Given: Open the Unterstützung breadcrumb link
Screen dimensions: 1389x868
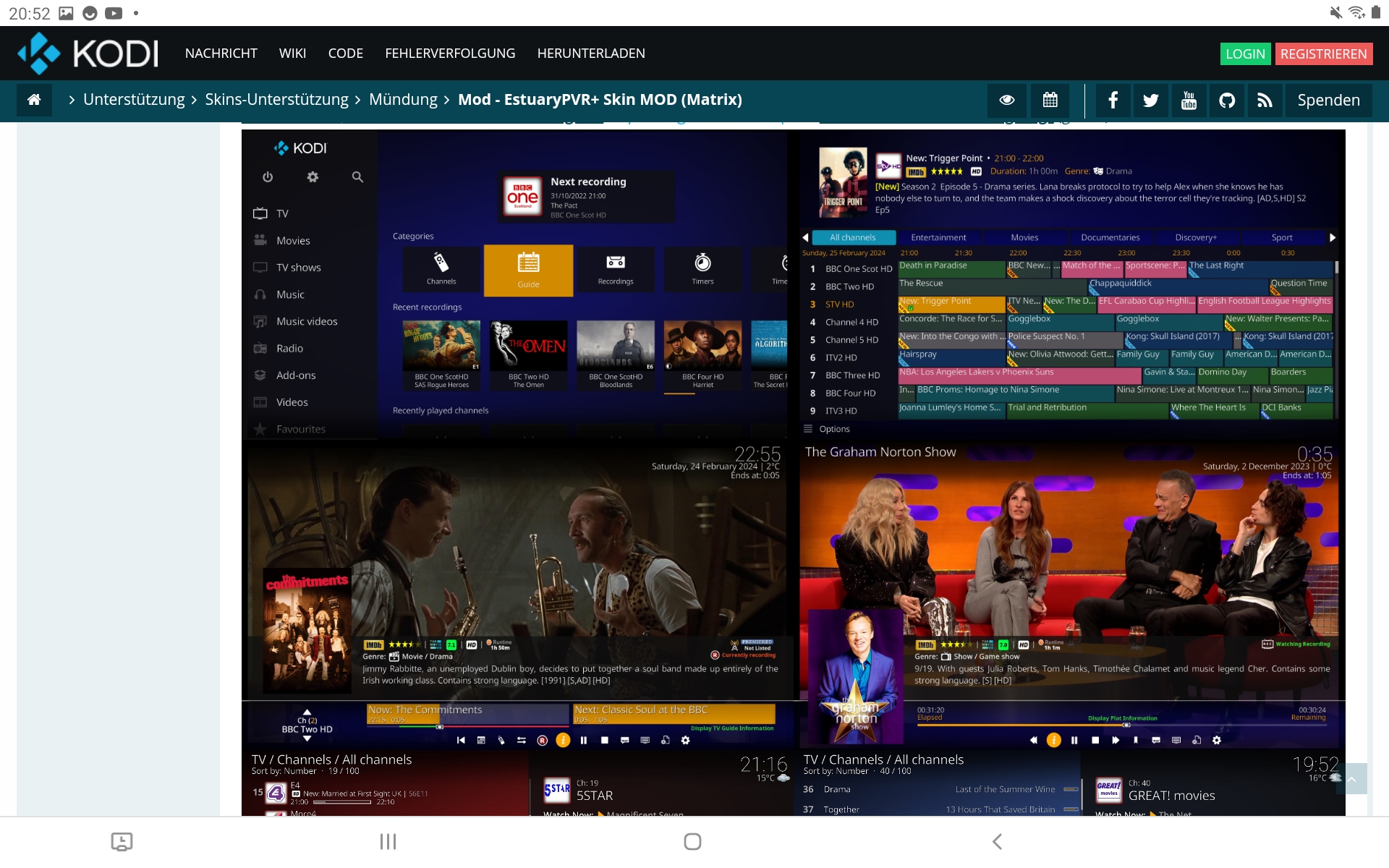Looking at the screenshot, I should (x=134, y=100).
